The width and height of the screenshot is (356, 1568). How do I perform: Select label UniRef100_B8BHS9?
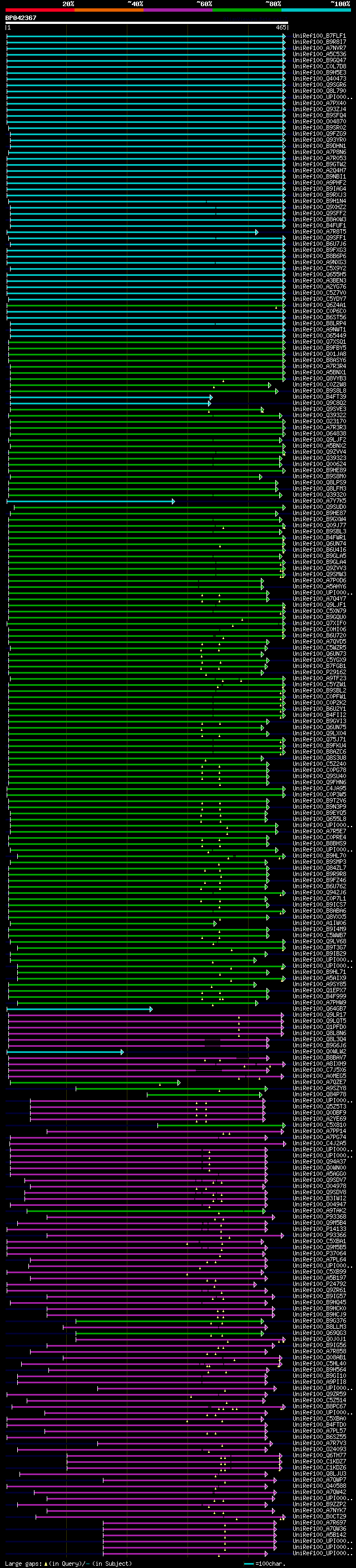point(319,844)
